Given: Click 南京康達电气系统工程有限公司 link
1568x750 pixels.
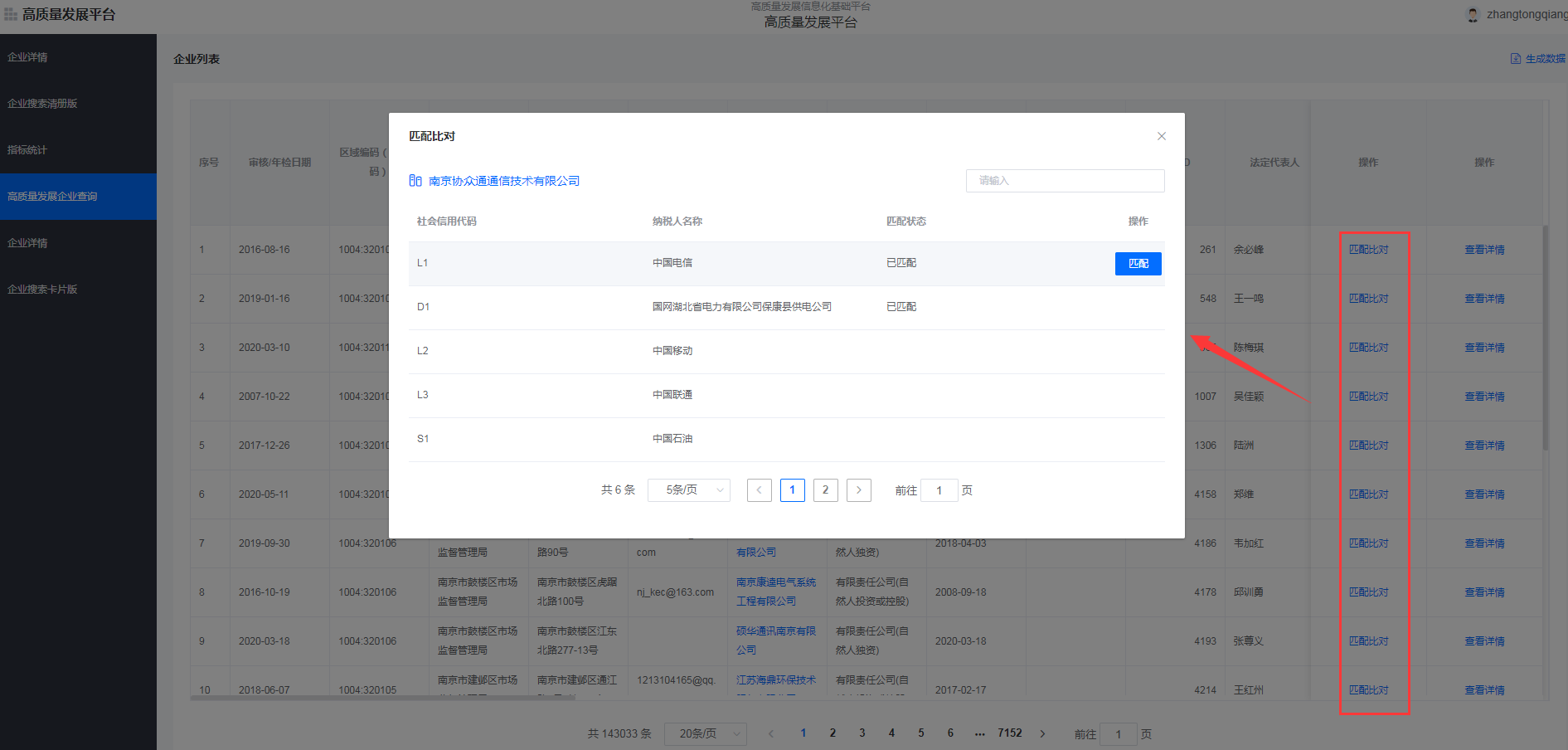Looking at the screenshot, I should click(776, 592).
